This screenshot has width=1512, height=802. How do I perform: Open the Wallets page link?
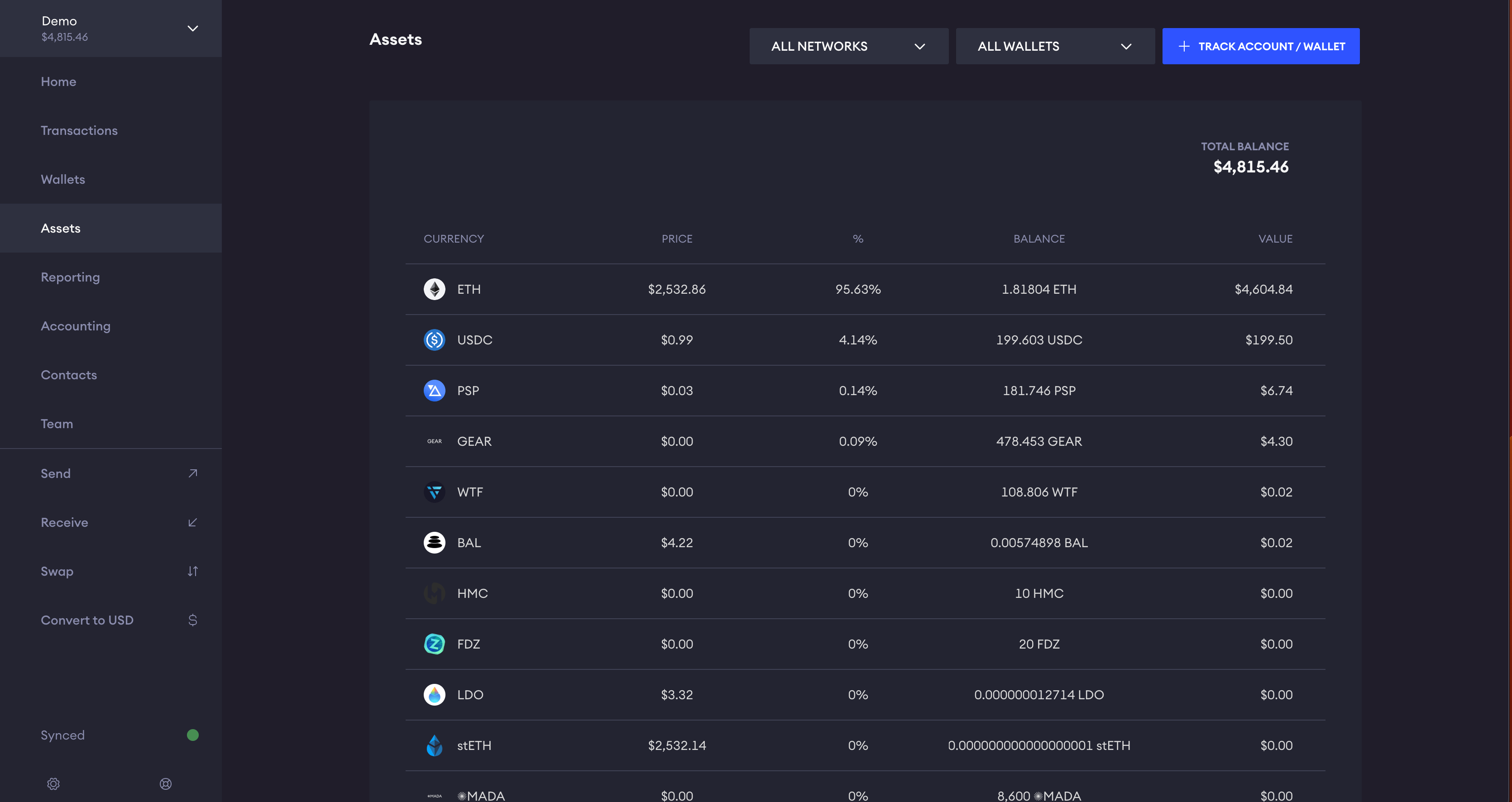63,180
